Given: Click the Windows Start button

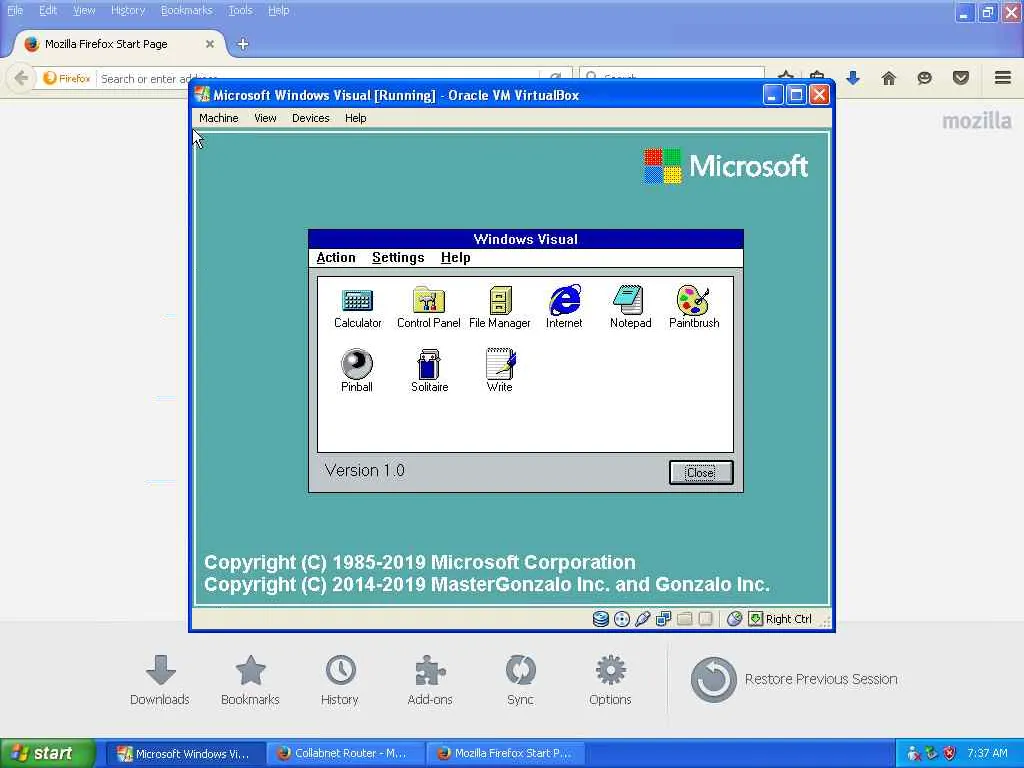Looking at the screenshot, I should click(x=48, y=753).
